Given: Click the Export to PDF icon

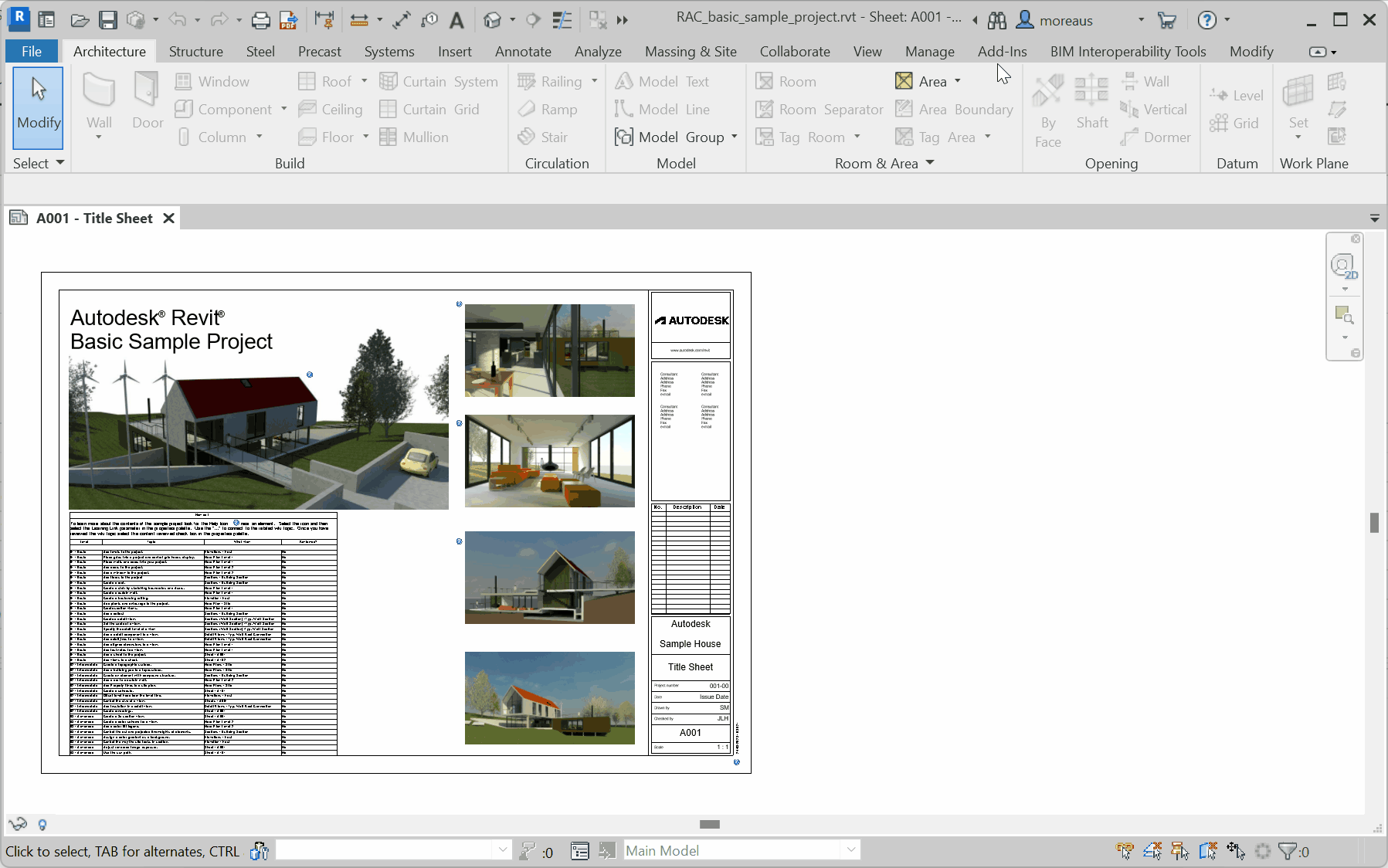Looking at the screenshot, I should pos(288,20).
